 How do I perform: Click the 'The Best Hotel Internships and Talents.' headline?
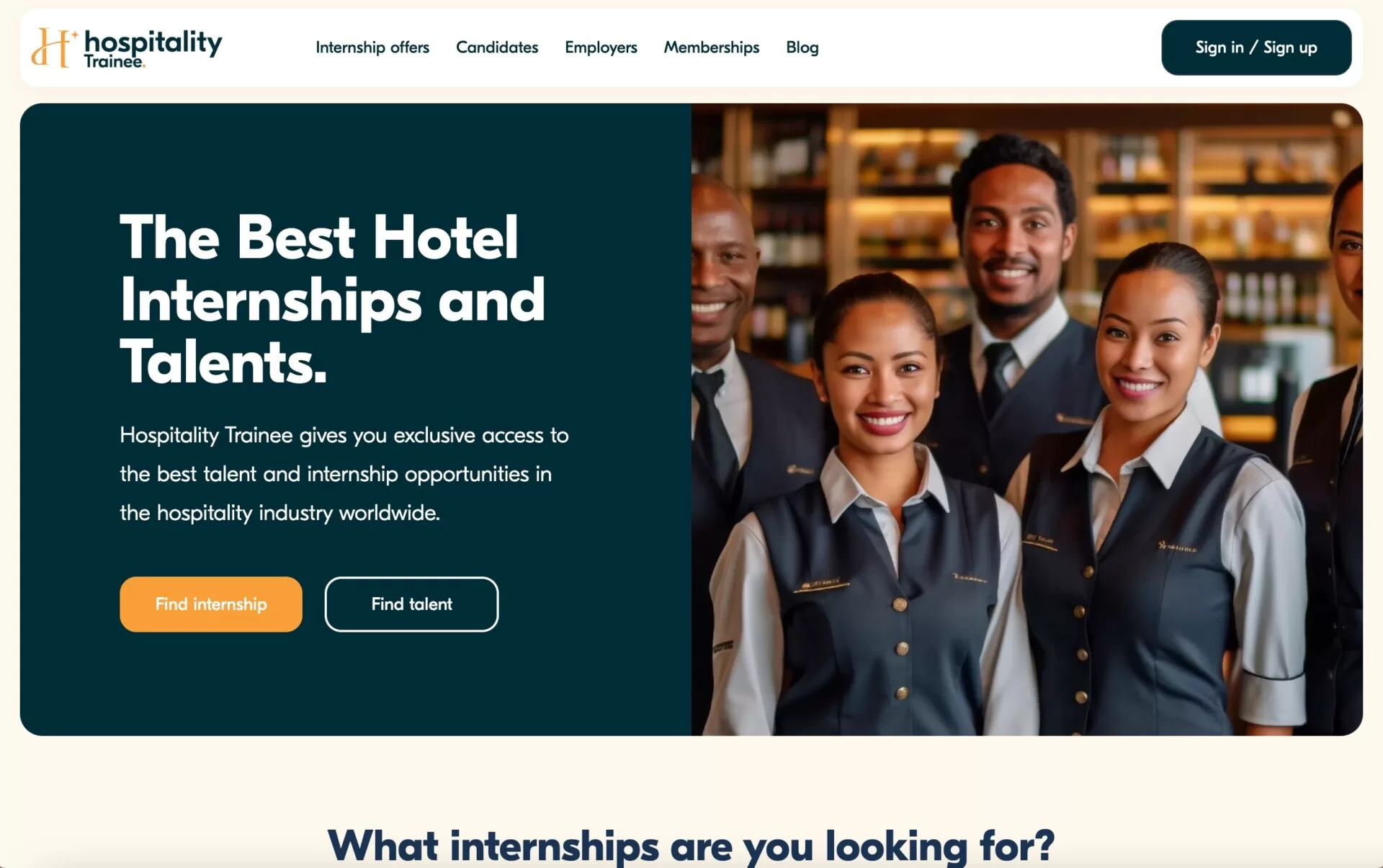coord(332,299)
